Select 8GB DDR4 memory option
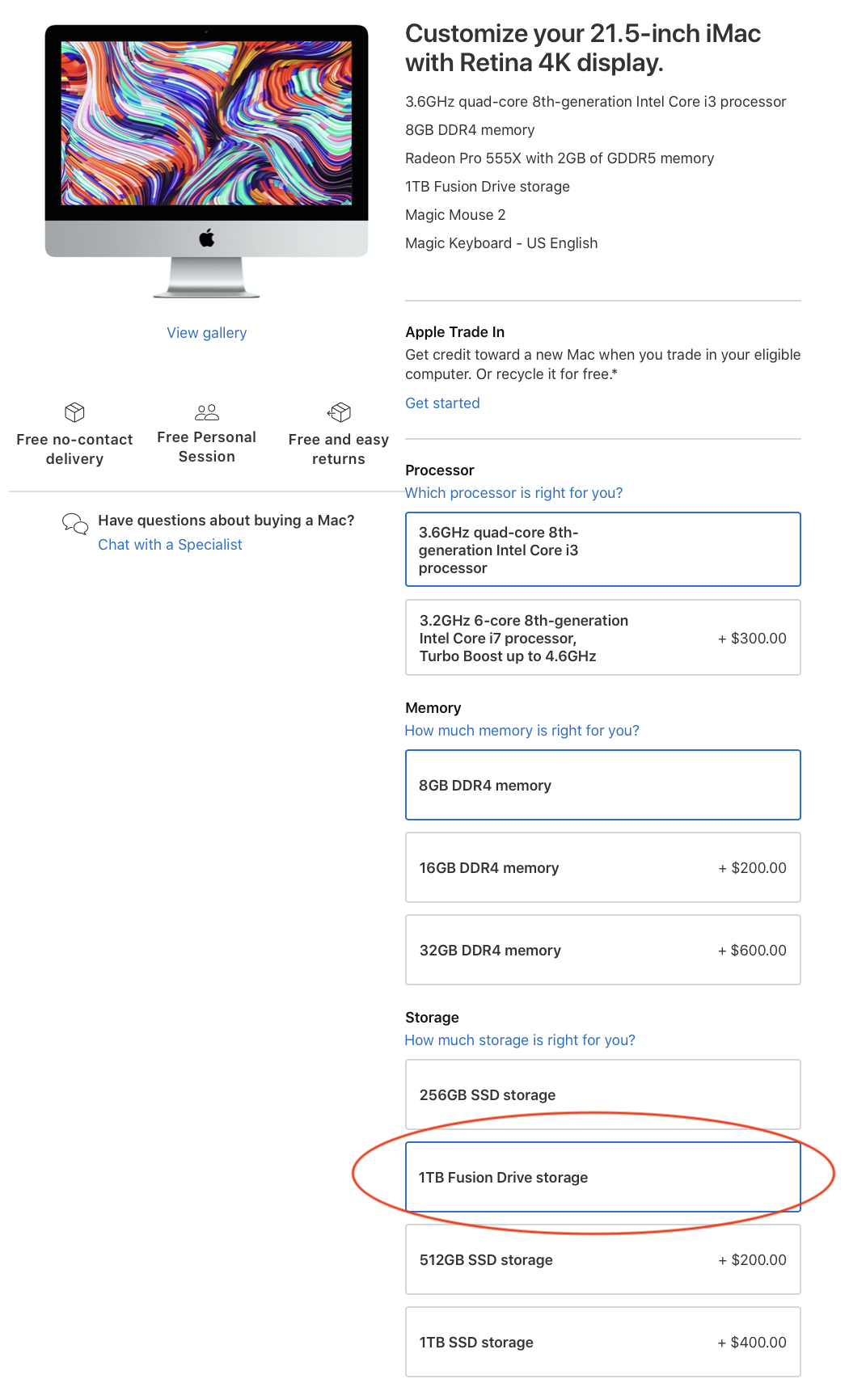Screen dimensions: 849x1400 pyautogui.click(x=603, y=786)
